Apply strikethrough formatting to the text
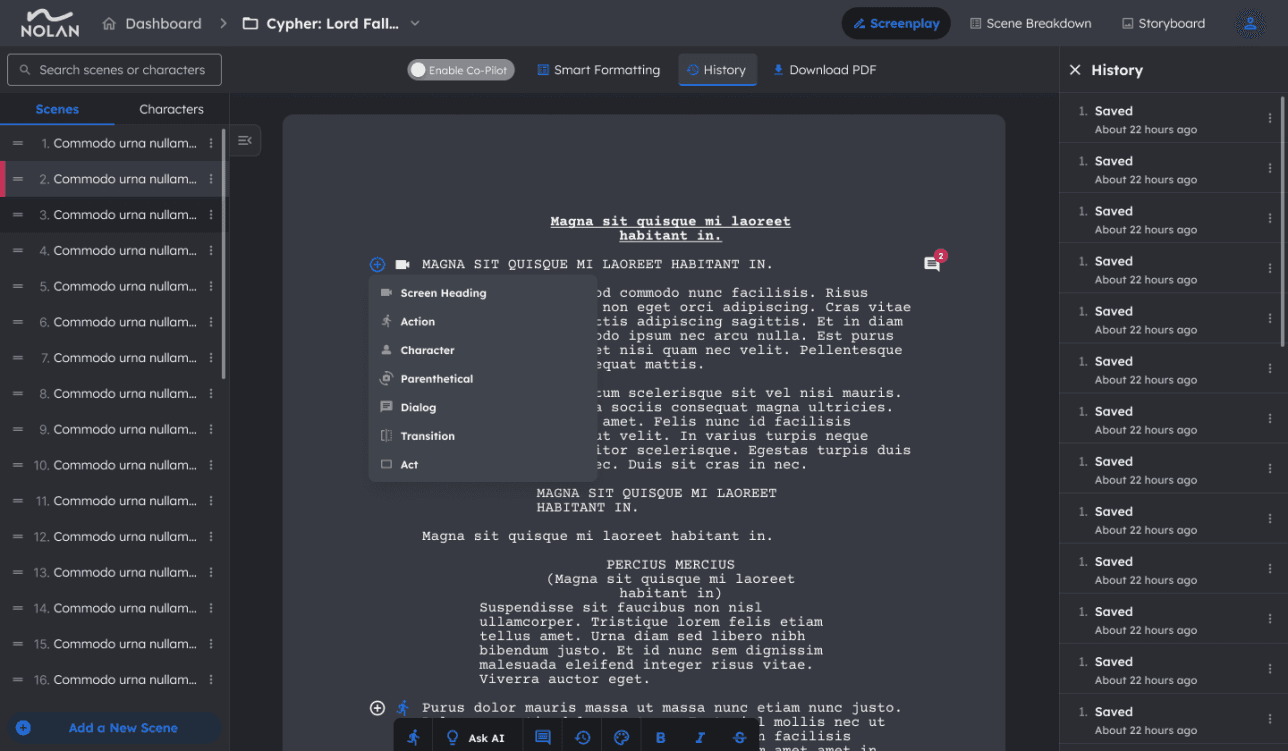The height and width of the screenshot is (751, 1288). coord(739,737)
